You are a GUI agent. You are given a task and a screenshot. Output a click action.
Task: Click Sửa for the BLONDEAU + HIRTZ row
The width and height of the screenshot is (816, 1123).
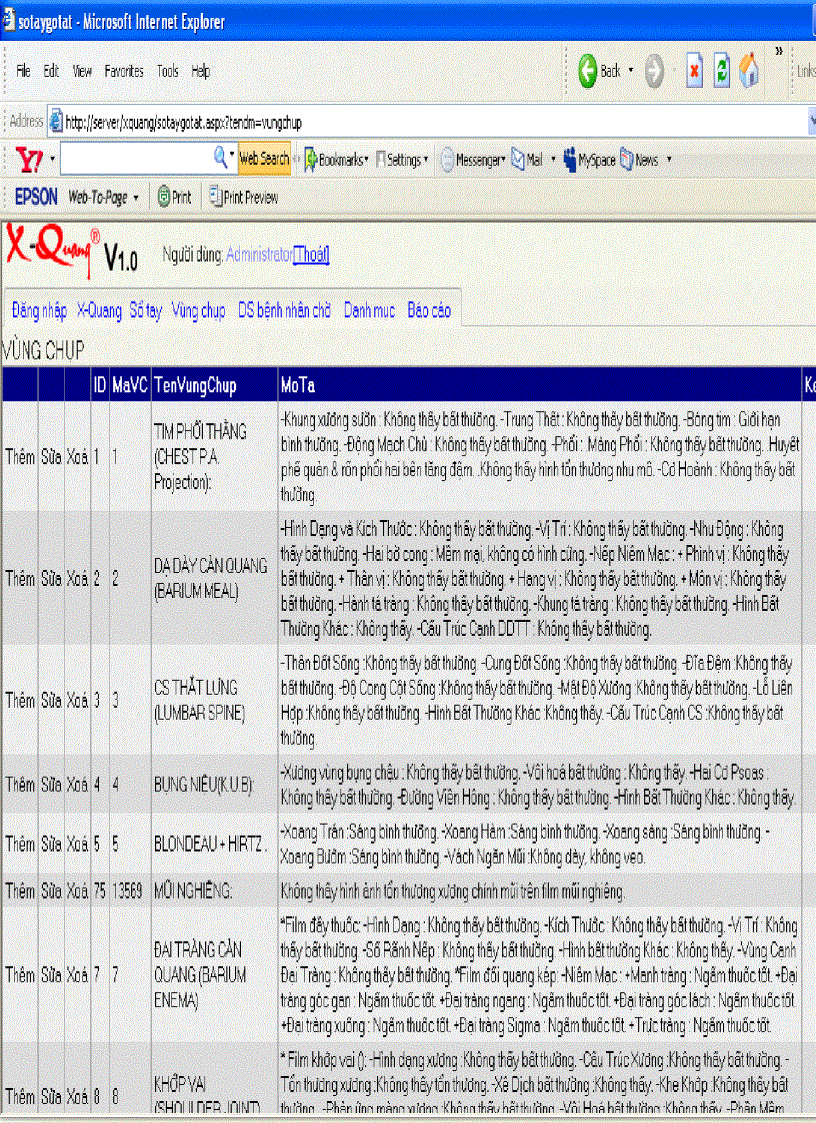click(51, 843)
